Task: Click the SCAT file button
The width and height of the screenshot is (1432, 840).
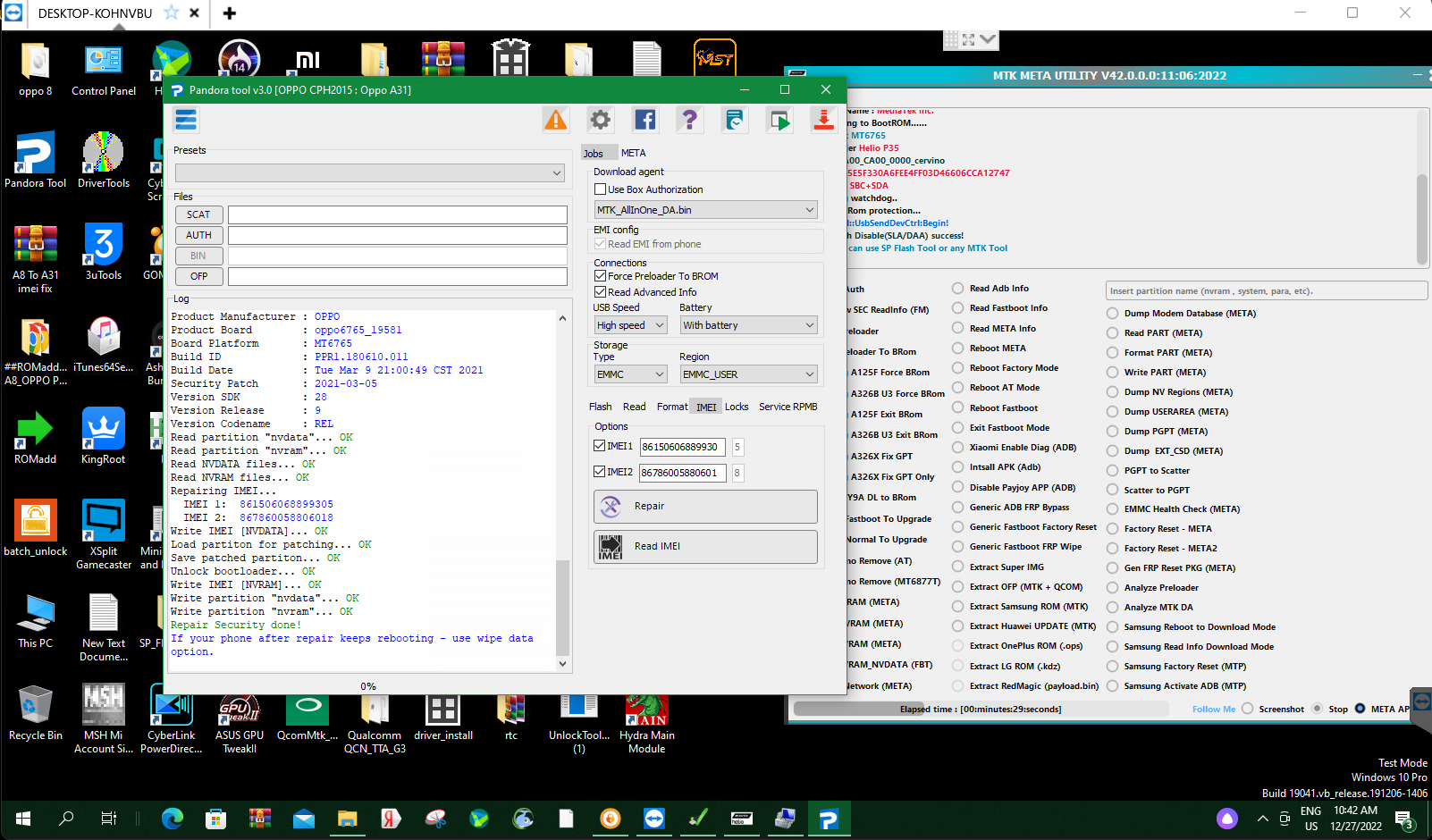Action: pos(198,214)
